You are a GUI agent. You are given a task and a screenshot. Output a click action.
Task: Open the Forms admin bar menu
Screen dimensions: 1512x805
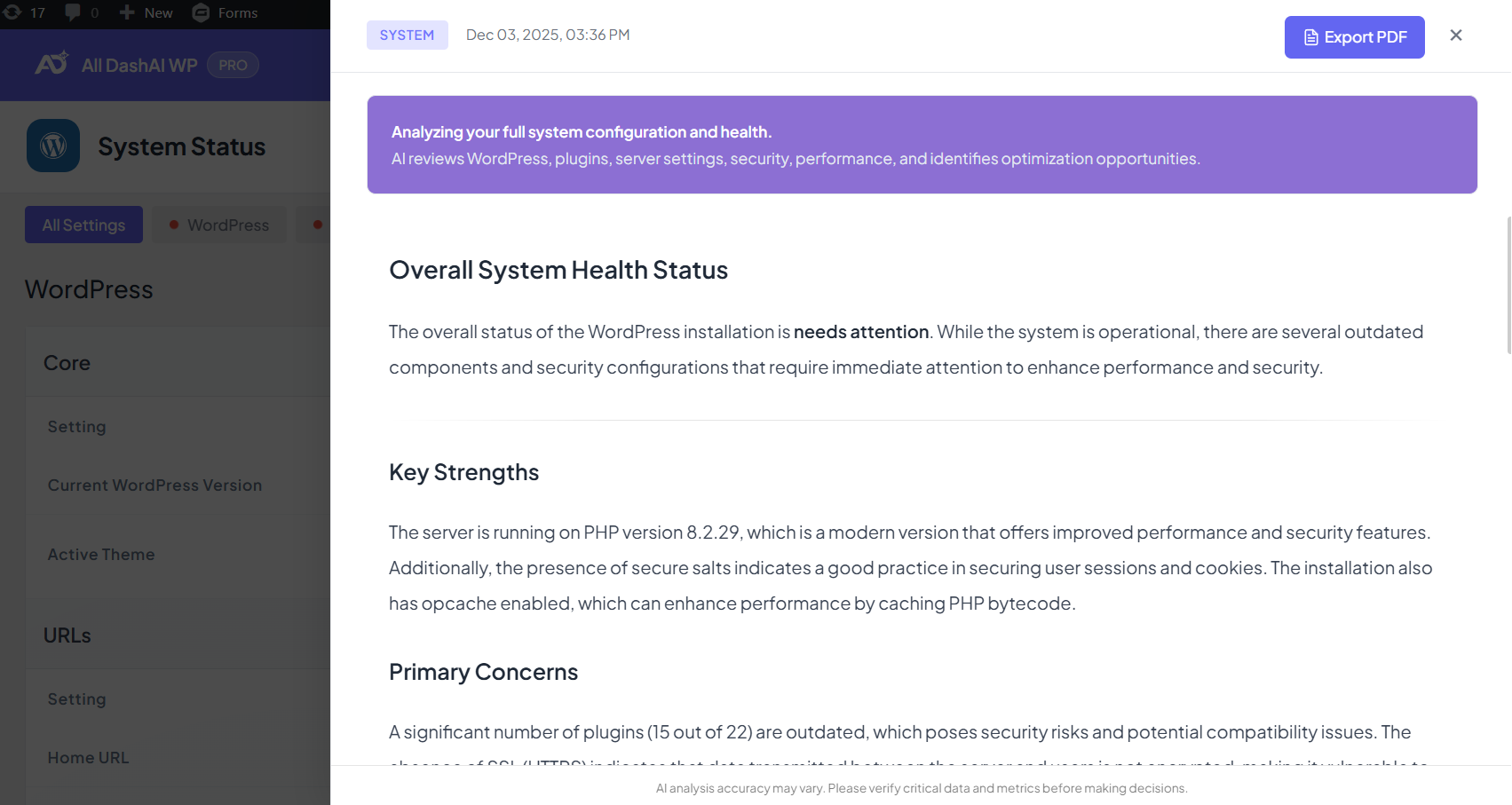coord(237,12)
